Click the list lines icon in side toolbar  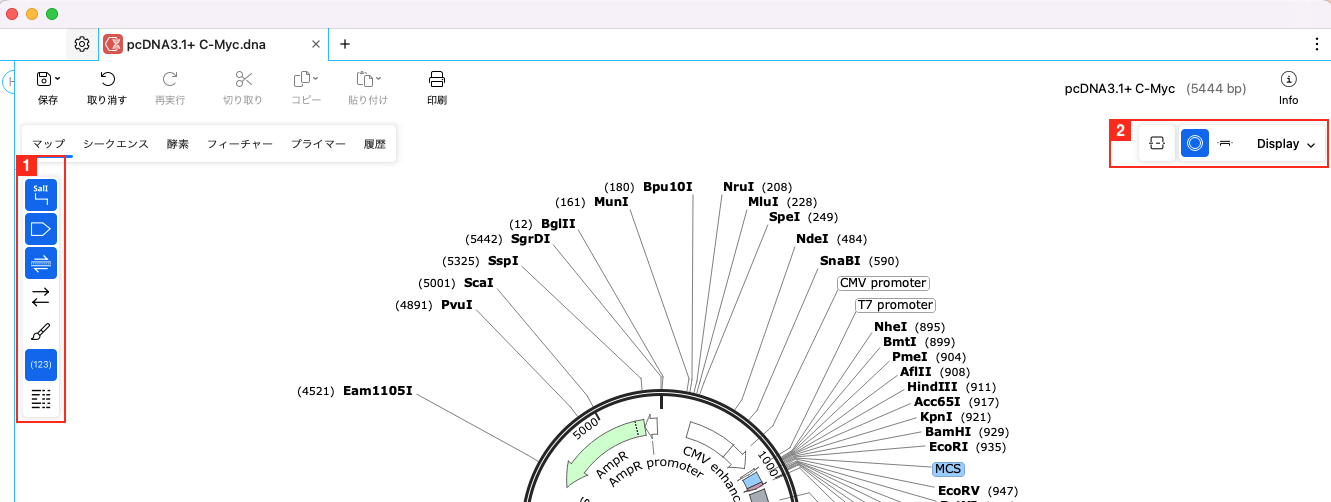(x=41, y=399)
